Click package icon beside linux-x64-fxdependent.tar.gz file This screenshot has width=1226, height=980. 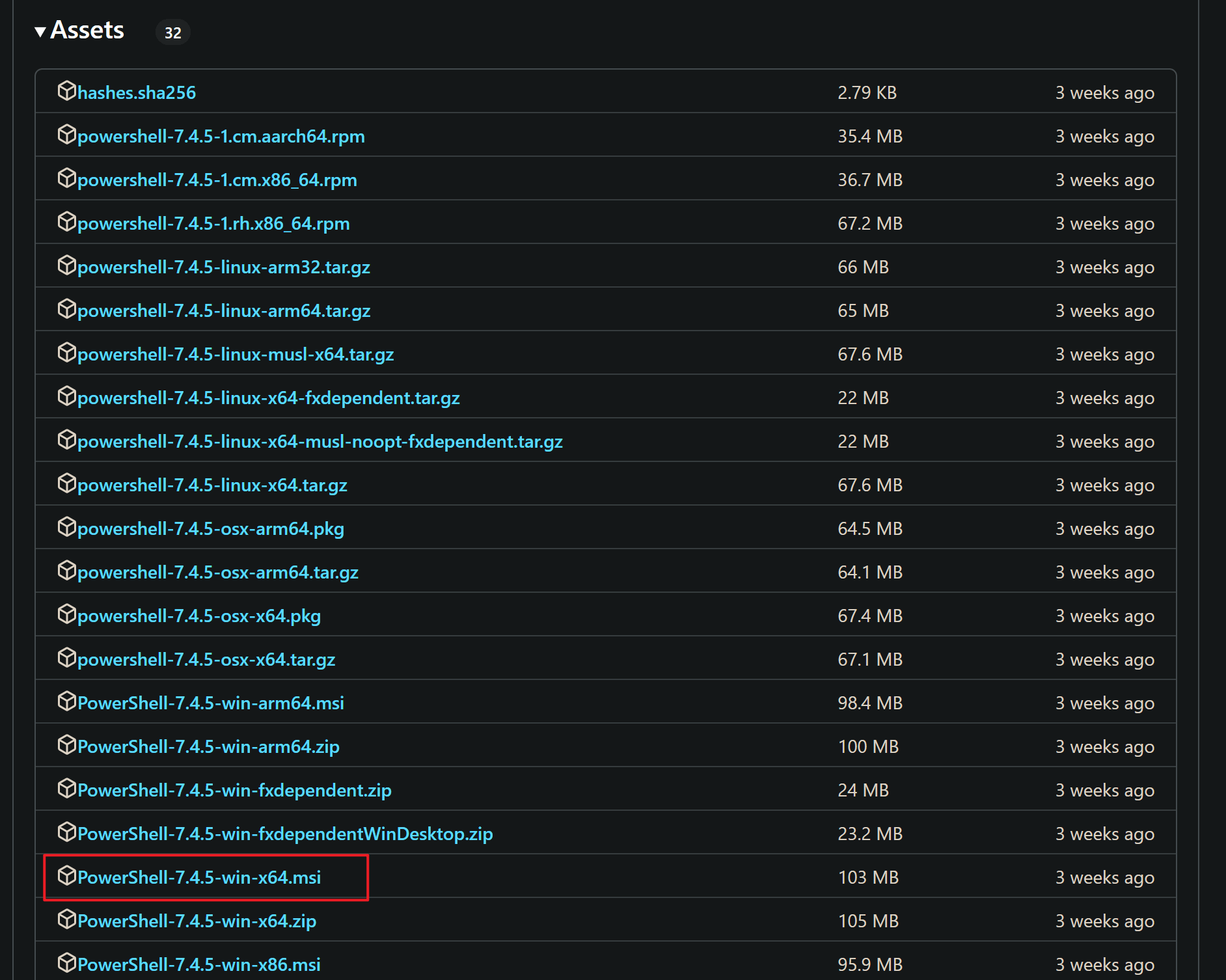pos(66,396)
